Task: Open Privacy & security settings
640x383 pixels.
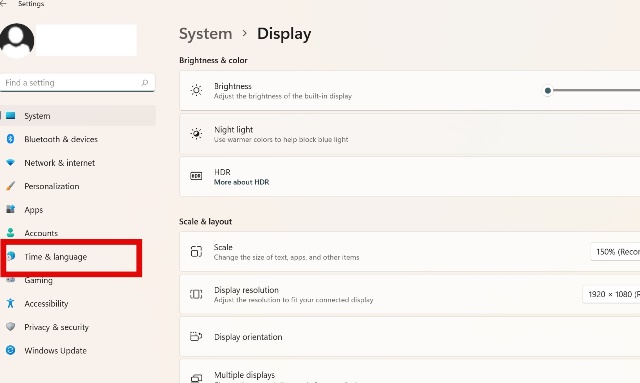Action: tap(78, 327)
